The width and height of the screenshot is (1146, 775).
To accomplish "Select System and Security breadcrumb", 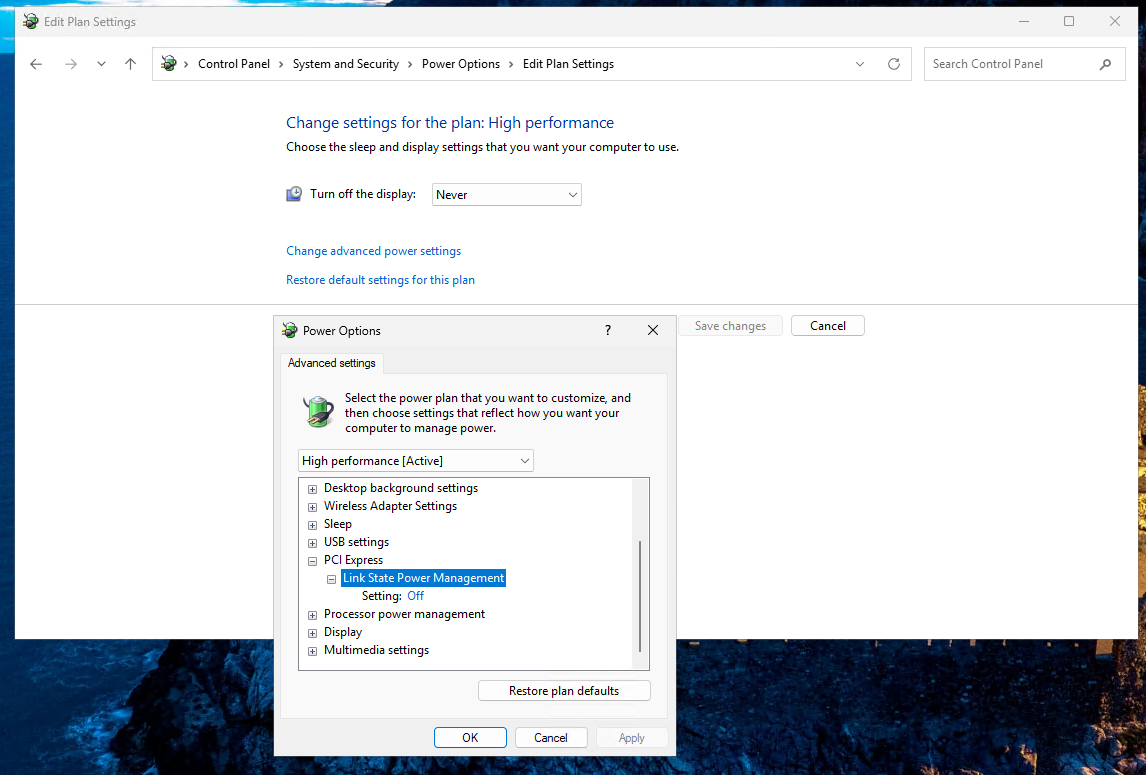I will [346, 64].
